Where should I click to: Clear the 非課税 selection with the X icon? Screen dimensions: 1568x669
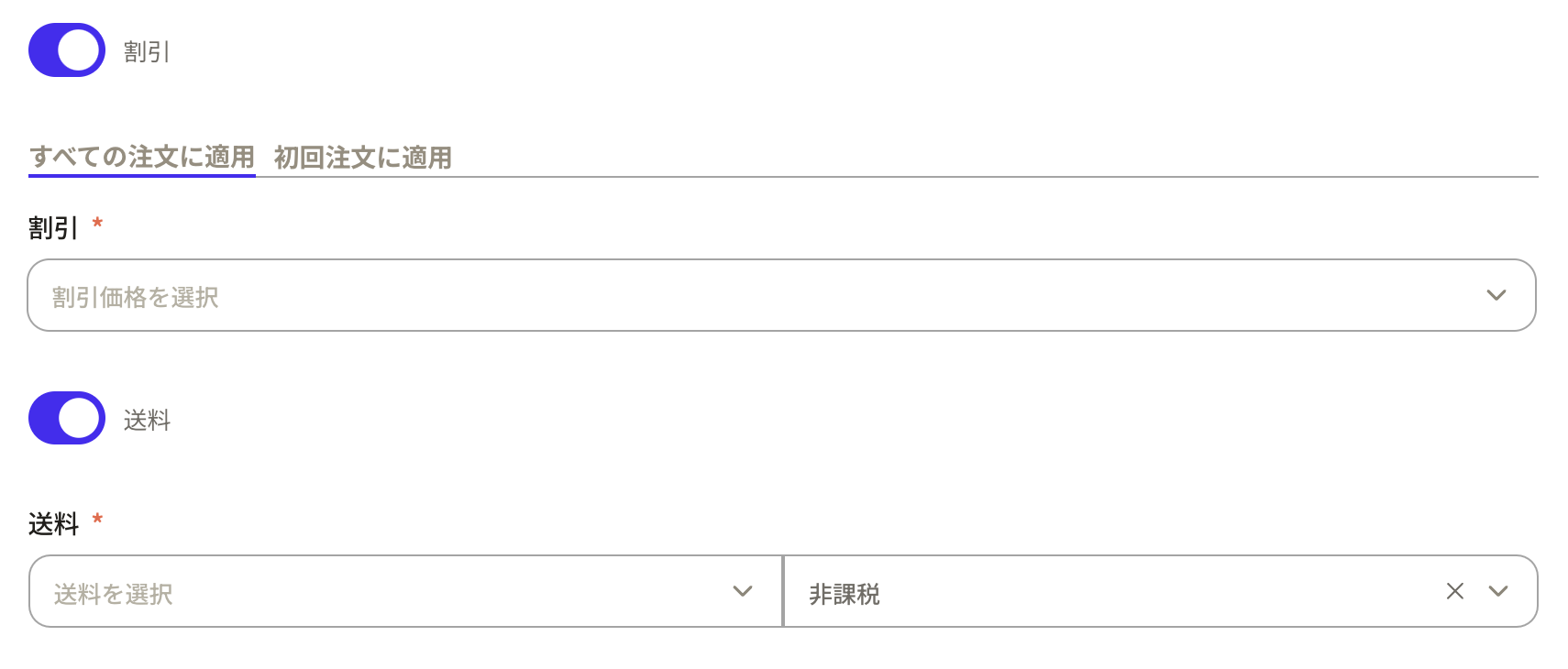coord(1454,592)
